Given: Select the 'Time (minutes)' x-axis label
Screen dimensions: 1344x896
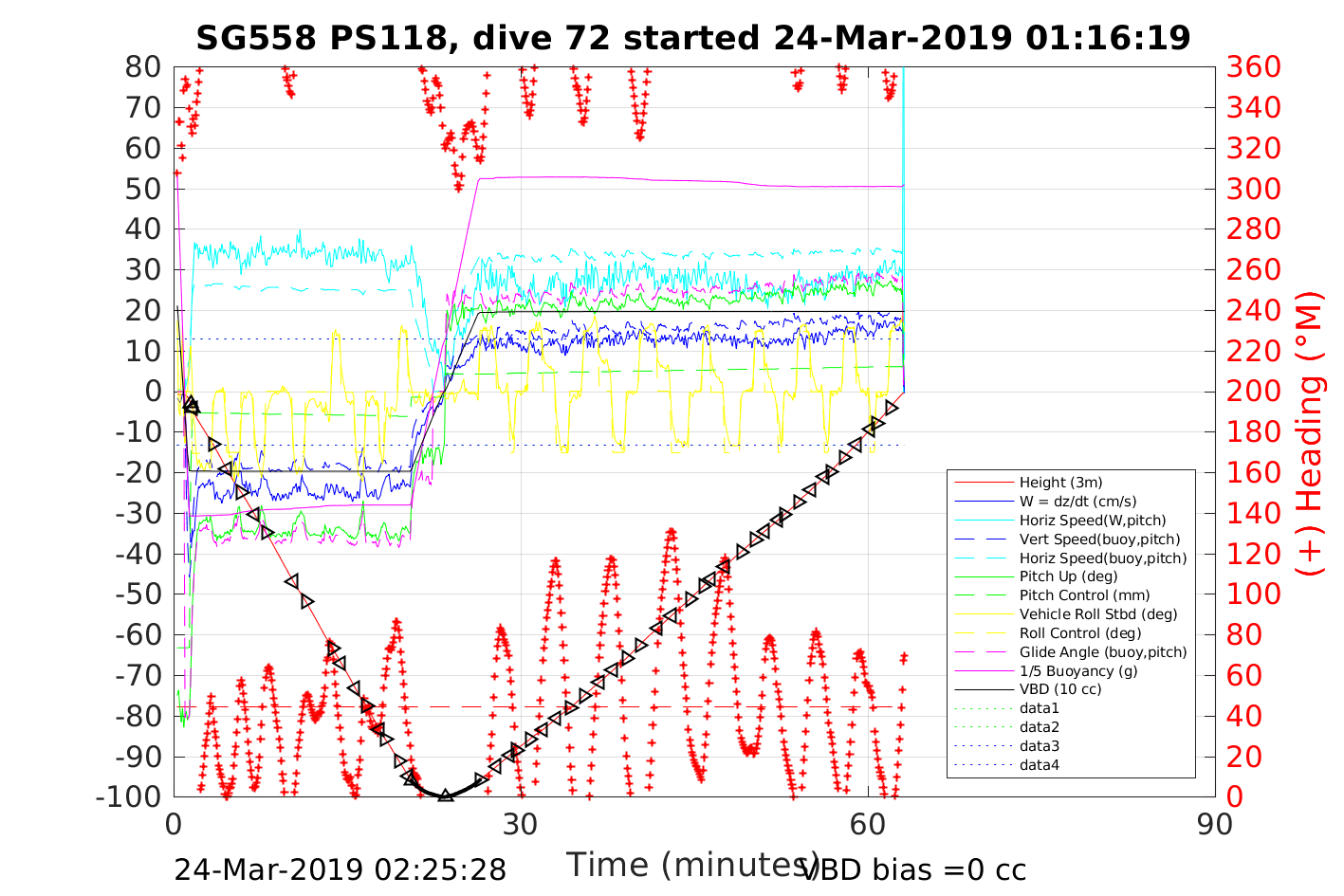Looking at the screenshot, I should pos(693,865).
